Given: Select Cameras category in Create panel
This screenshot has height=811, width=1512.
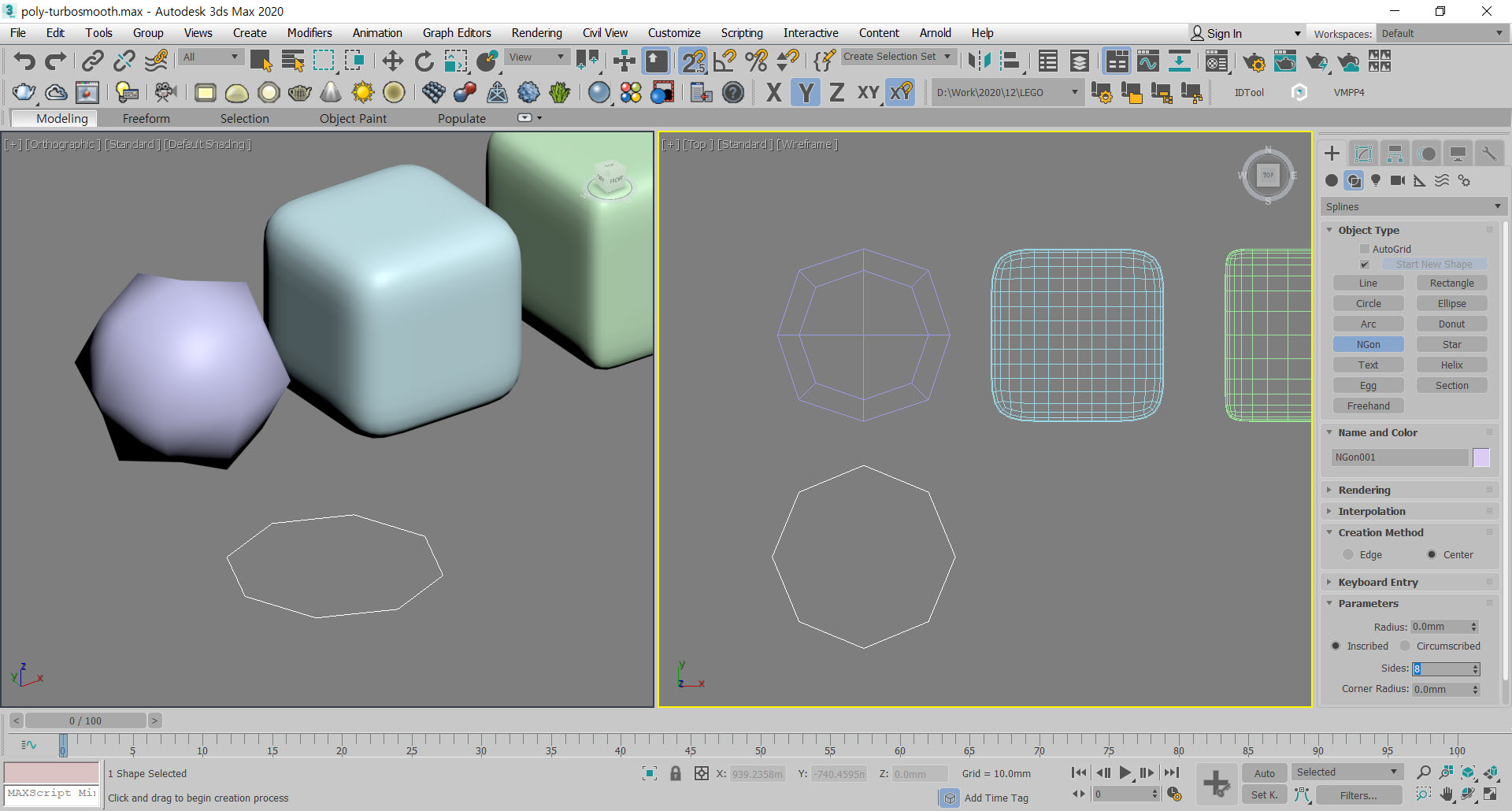Looking at the screenshot, I should point(1398,180).
